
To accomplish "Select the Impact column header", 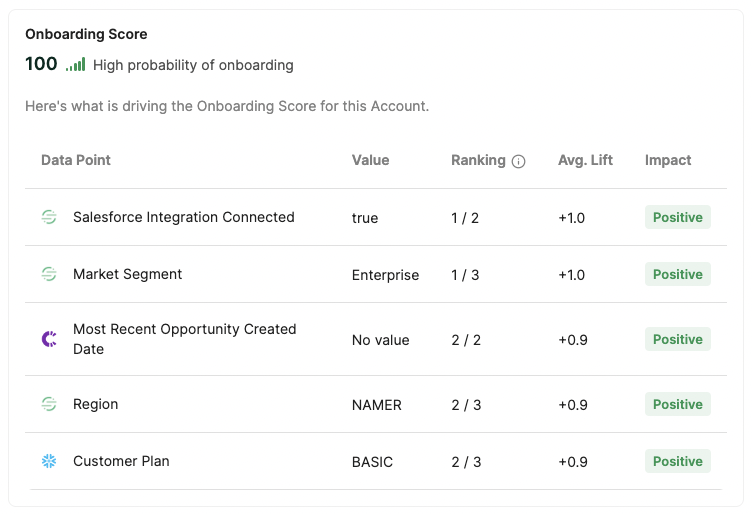I will coord(668,160).
